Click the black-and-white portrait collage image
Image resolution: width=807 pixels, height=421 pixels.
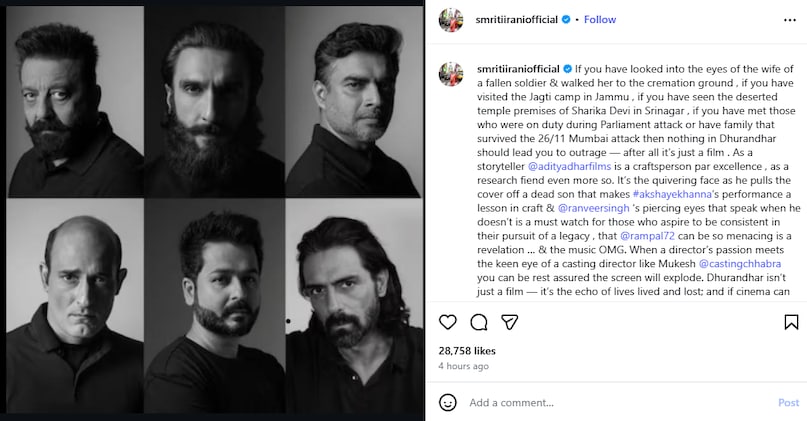coord(213,210)
